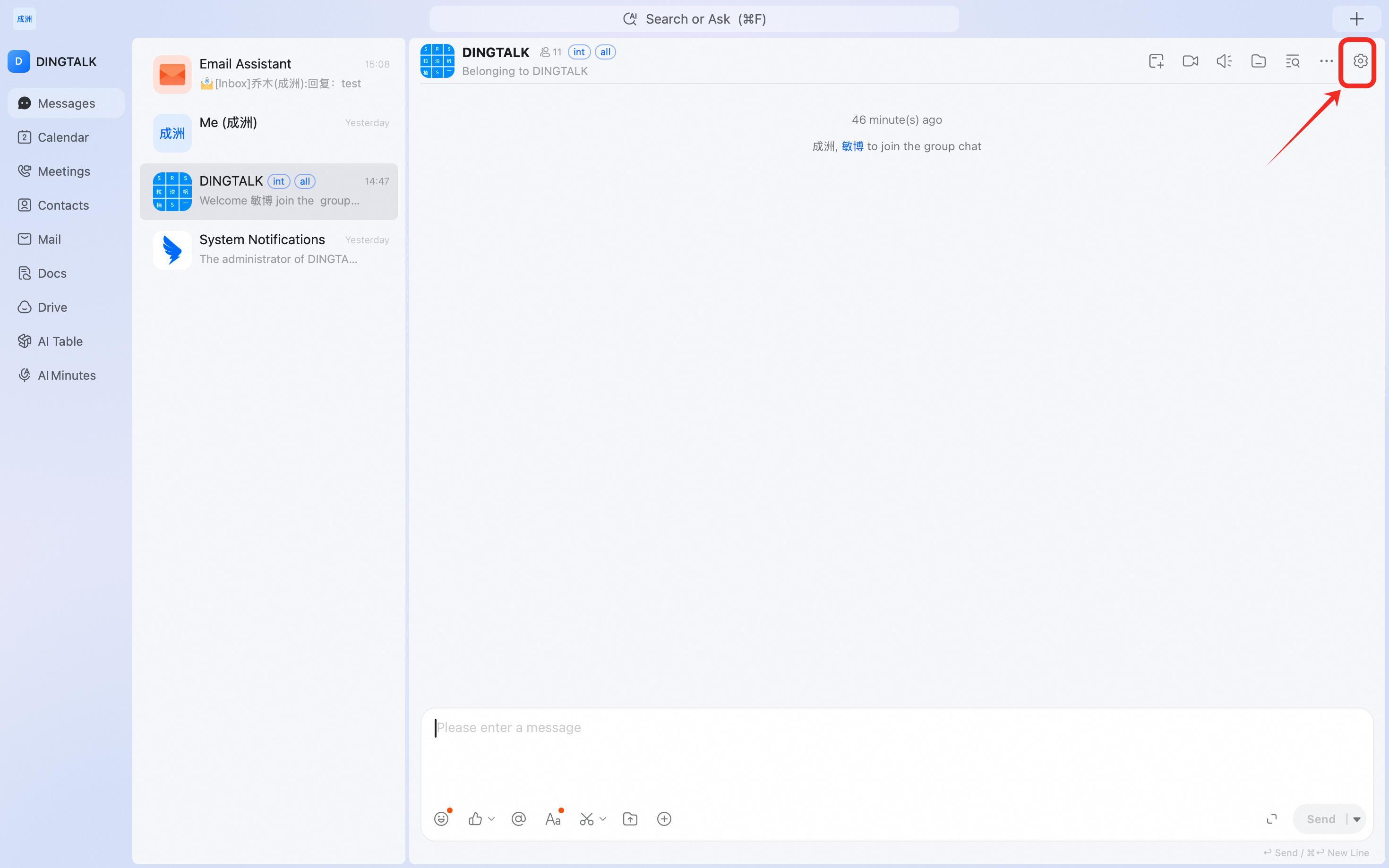Open the Email Assistant conversation
This screenshot has height=868, width=1389.
[269, 75]
